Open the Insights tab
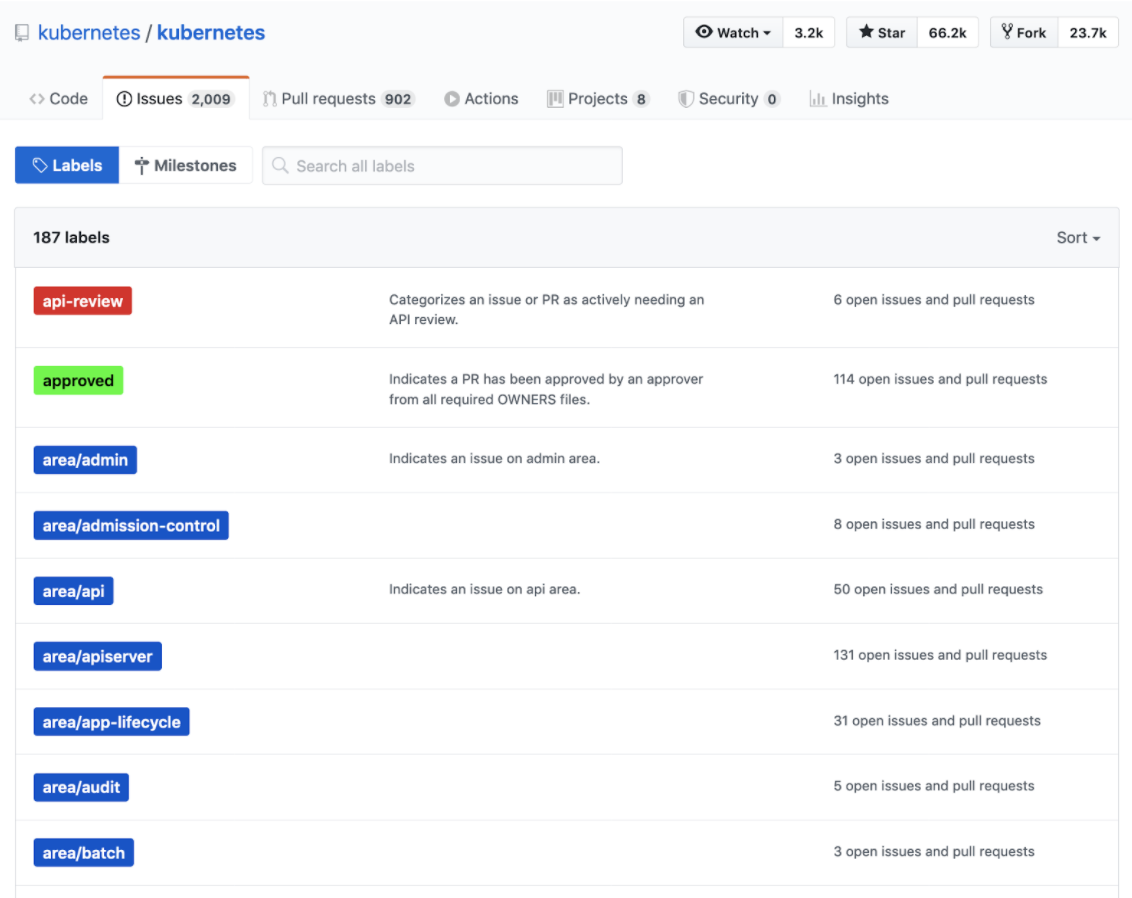Viewport: 1132px width, 898px height. tap(849, 99)
